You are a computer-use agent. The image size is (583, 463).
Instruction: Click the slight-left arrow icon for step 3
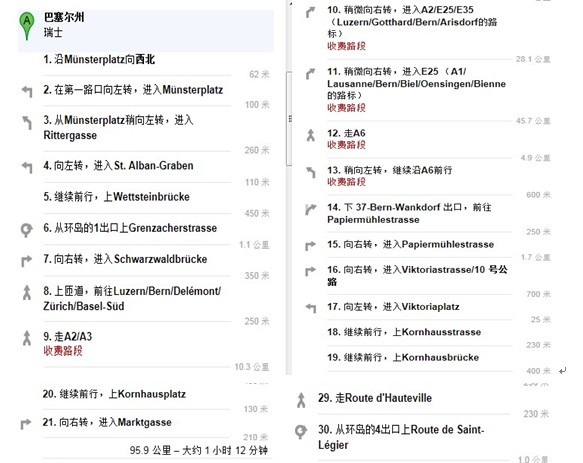pos(27,122)
